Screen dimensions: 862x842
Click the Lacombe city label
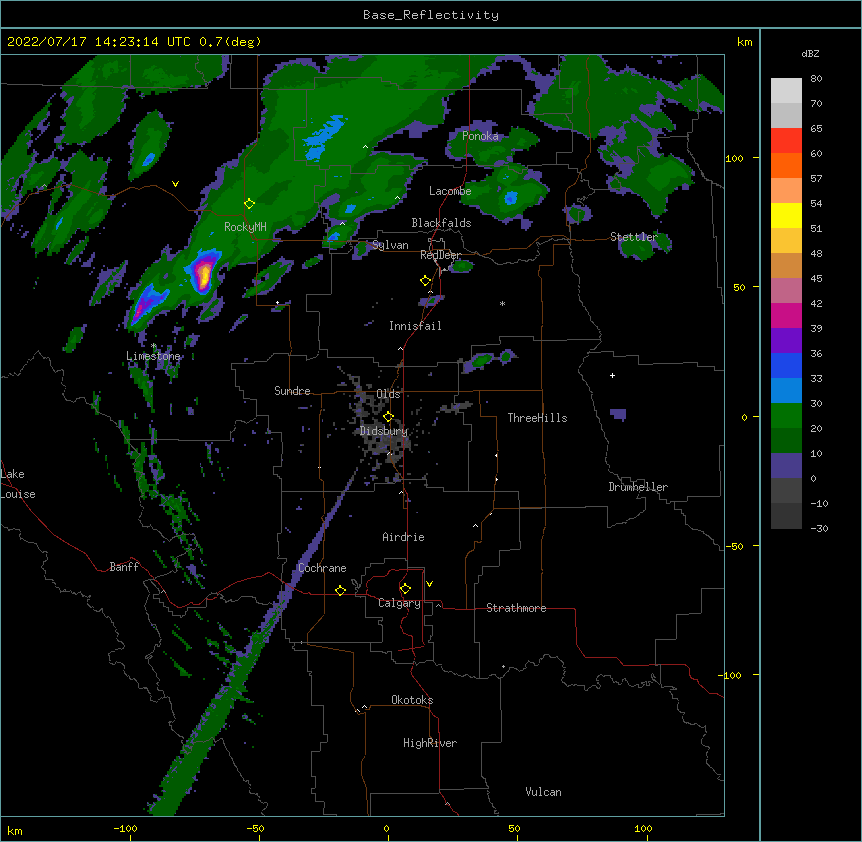tap(450, 191)
